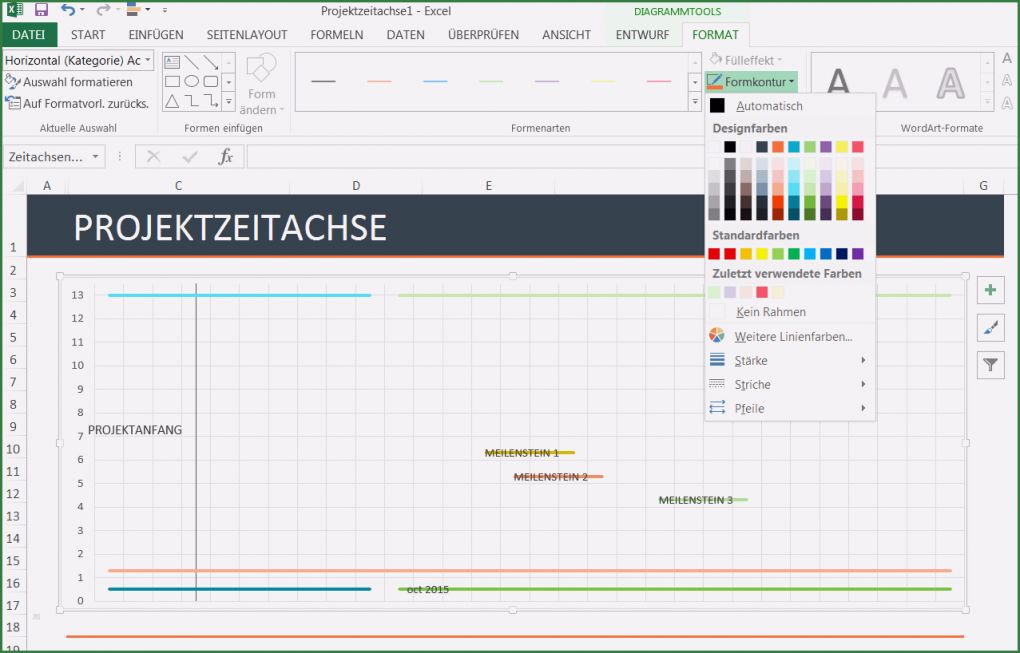Click Speichern in the Quick Access Toolbar
The height and width of the screenshot is (653, 1020).
pos(39,9)
